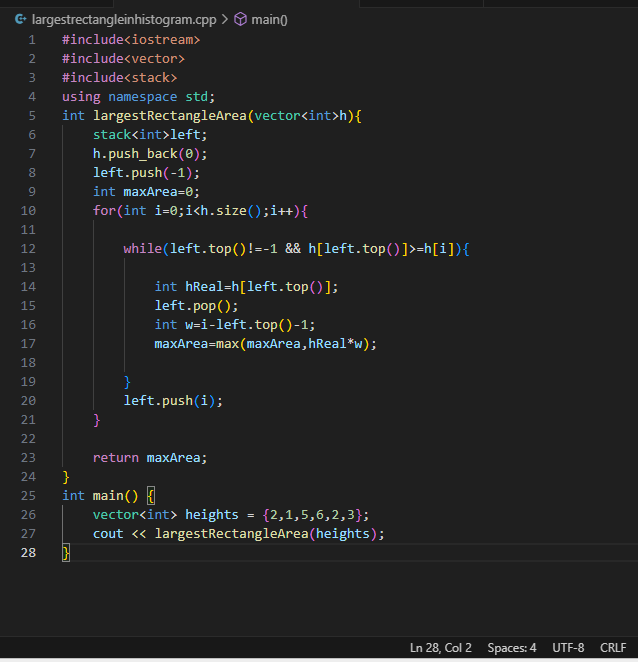Click line number 28 in gutter
This screenshot has height=662, width=638.
(x=28, y=553)
